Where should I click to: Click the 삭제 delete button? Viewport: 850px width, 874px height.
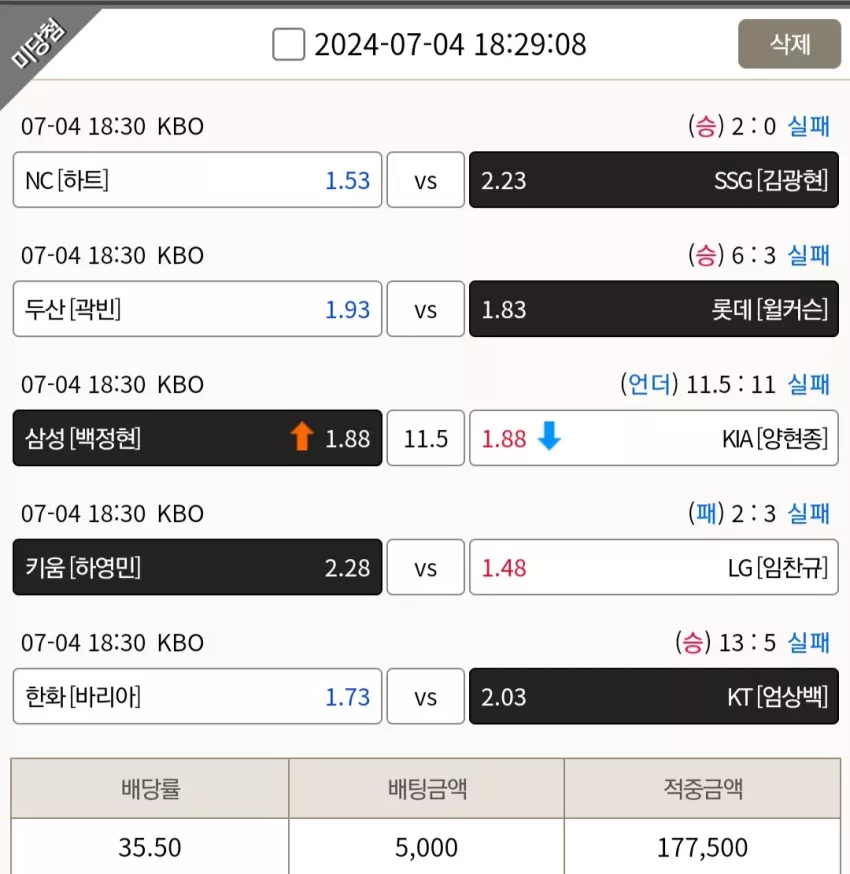(789, 44)
